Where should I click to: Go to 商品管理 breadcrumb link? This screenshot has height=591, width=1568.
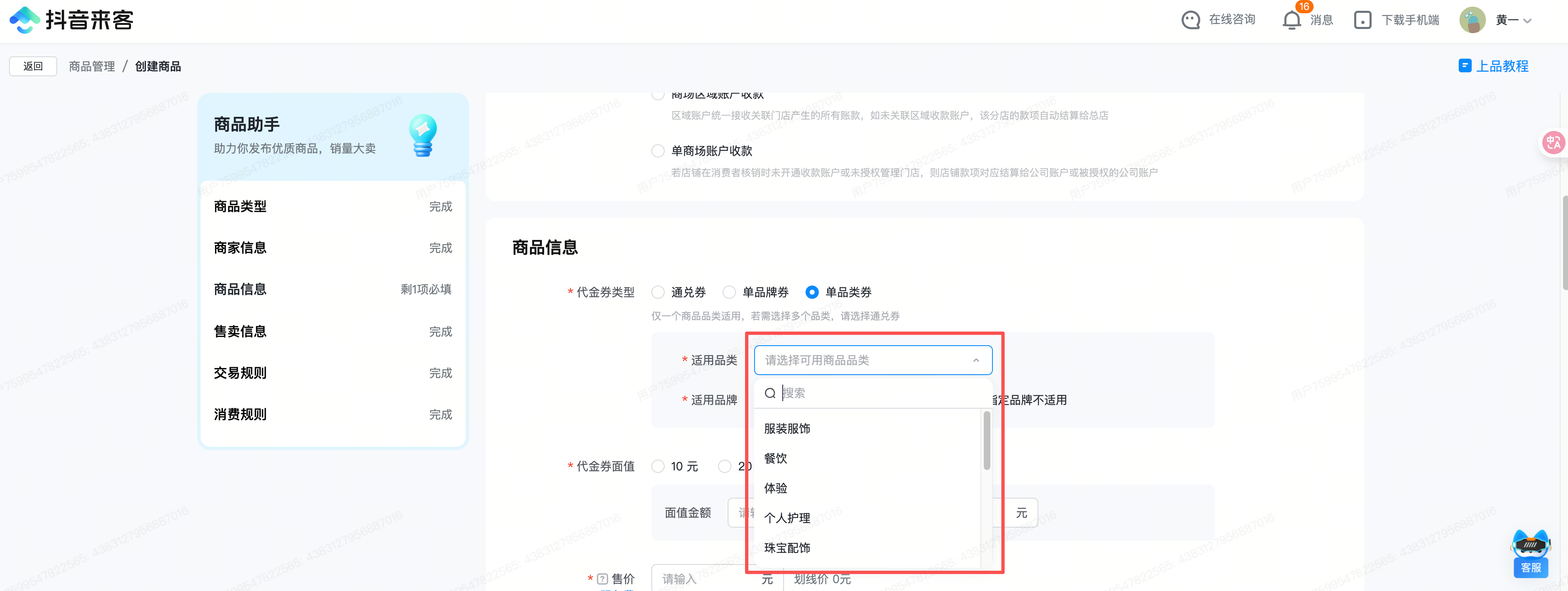92,66
